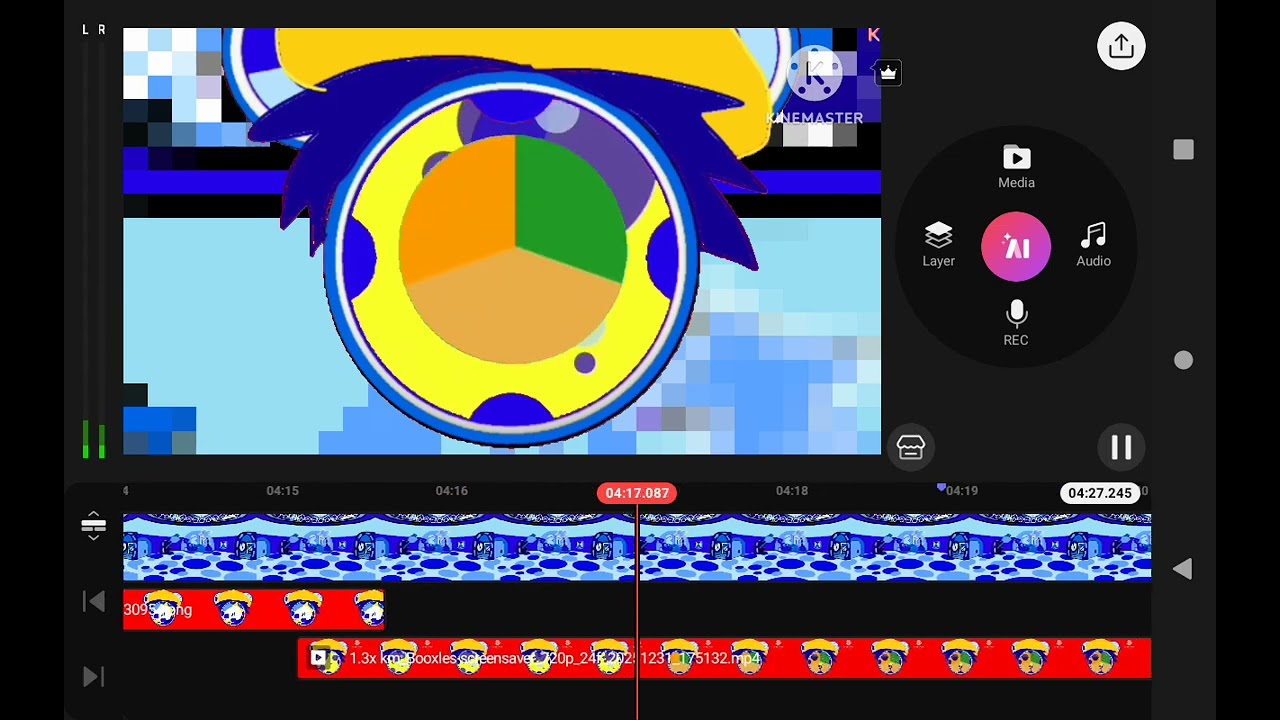Select the 3095 png layer clip
This screenshot has height=720, width=1280.
pos(253,610)
